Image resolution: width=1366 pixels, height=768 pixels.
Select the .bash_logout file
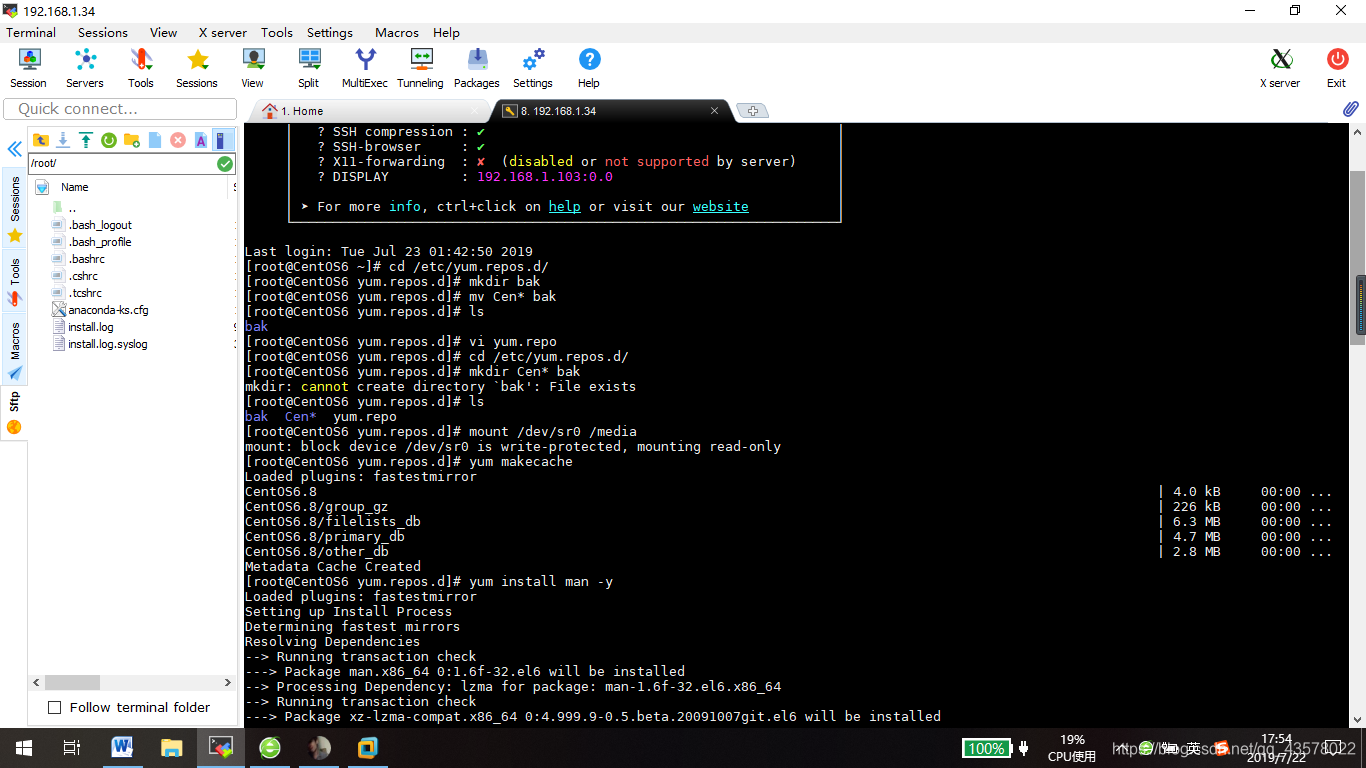[100, 225]
